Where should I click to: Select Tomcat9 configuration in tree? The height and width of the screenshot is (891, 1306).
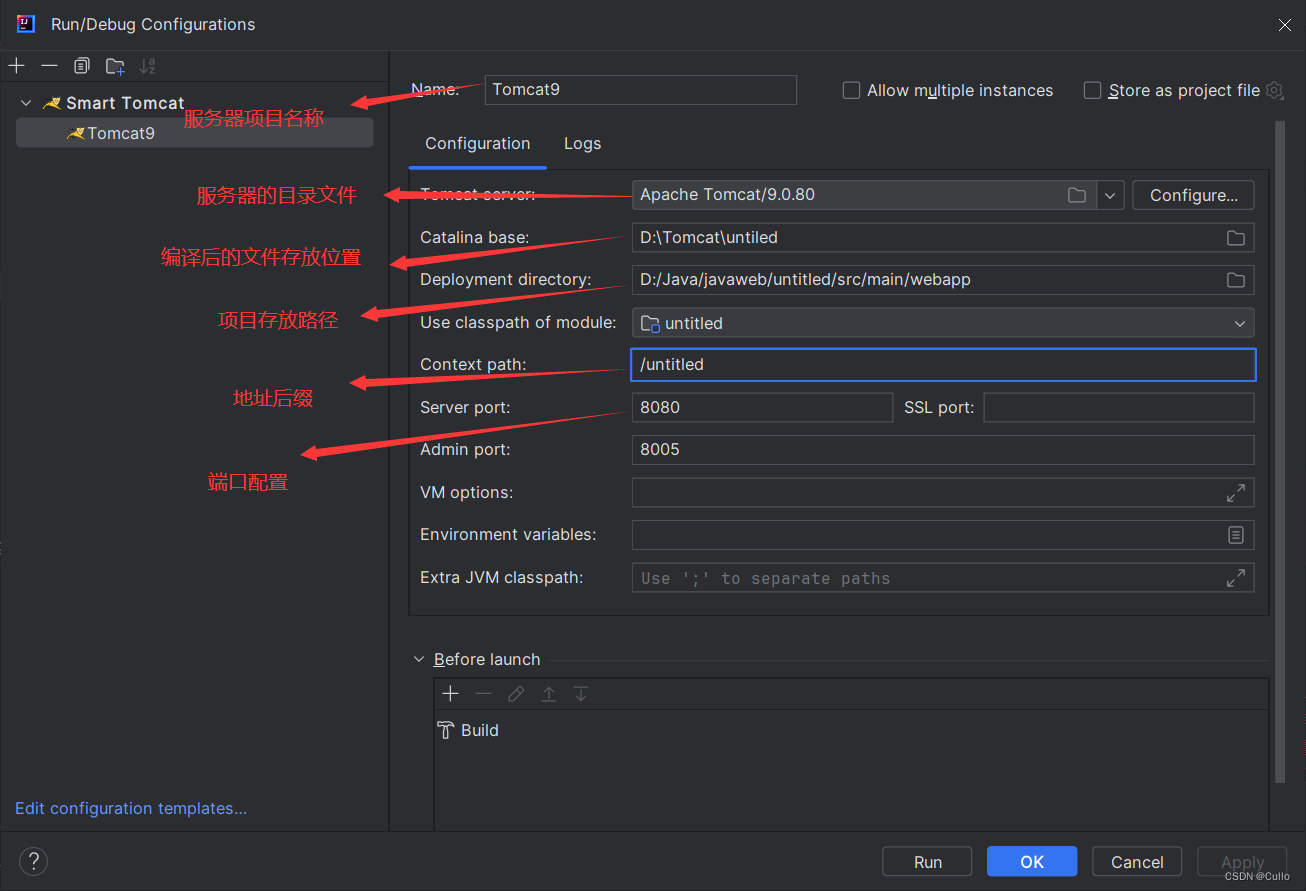tap(195, 133)
